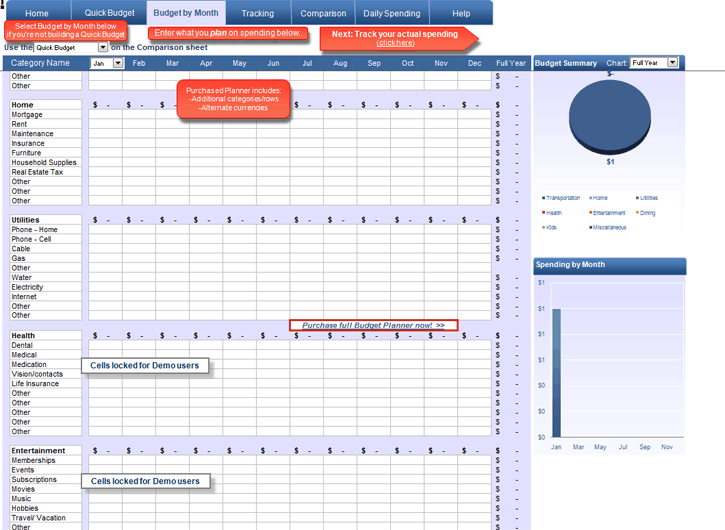Click the Feb column header
Viewport: 725px width, 530px height.
tap(139, 63)
